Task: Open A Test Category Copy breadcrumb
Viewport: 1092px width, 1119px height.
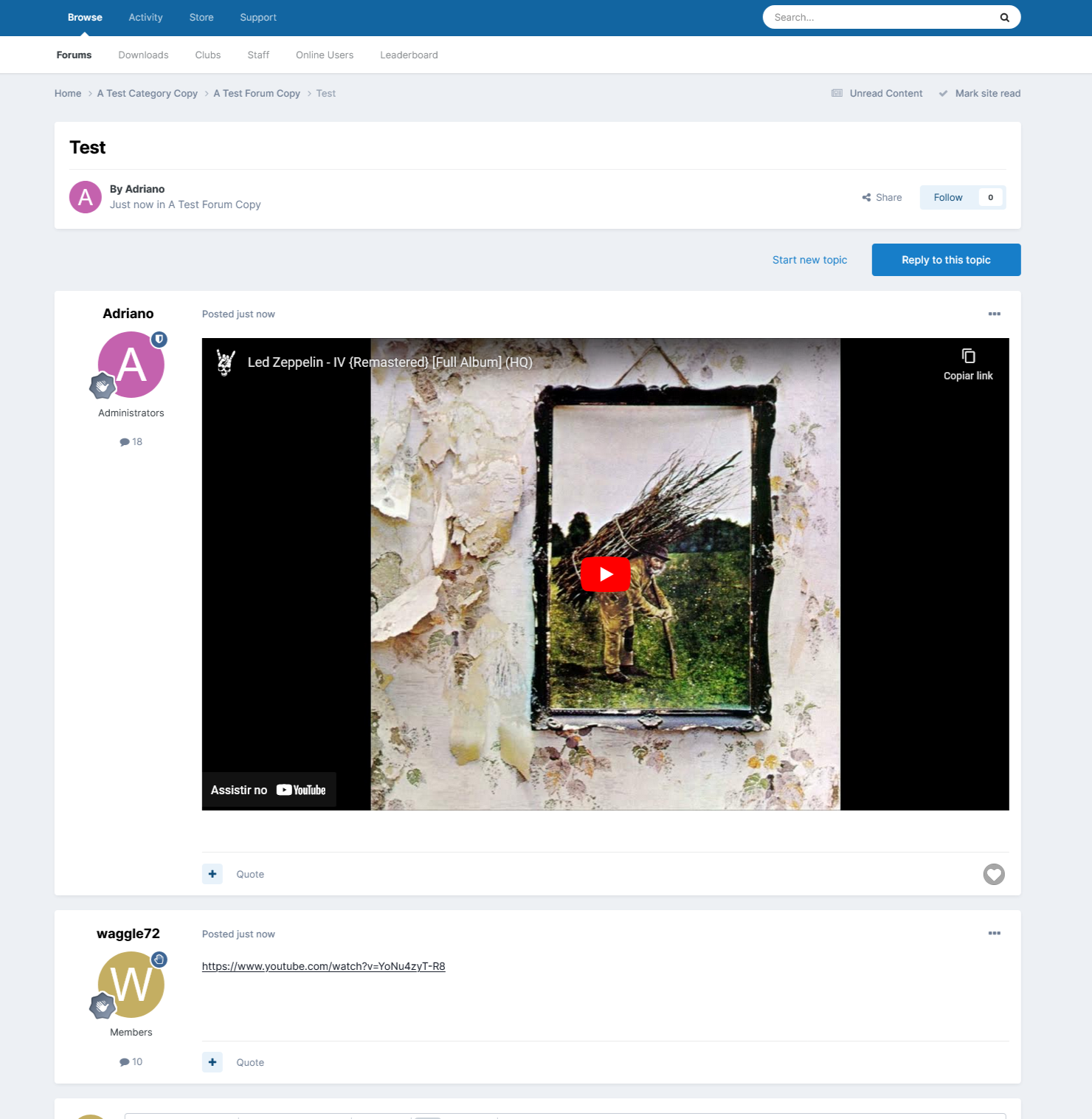Action: coord(148,94)
